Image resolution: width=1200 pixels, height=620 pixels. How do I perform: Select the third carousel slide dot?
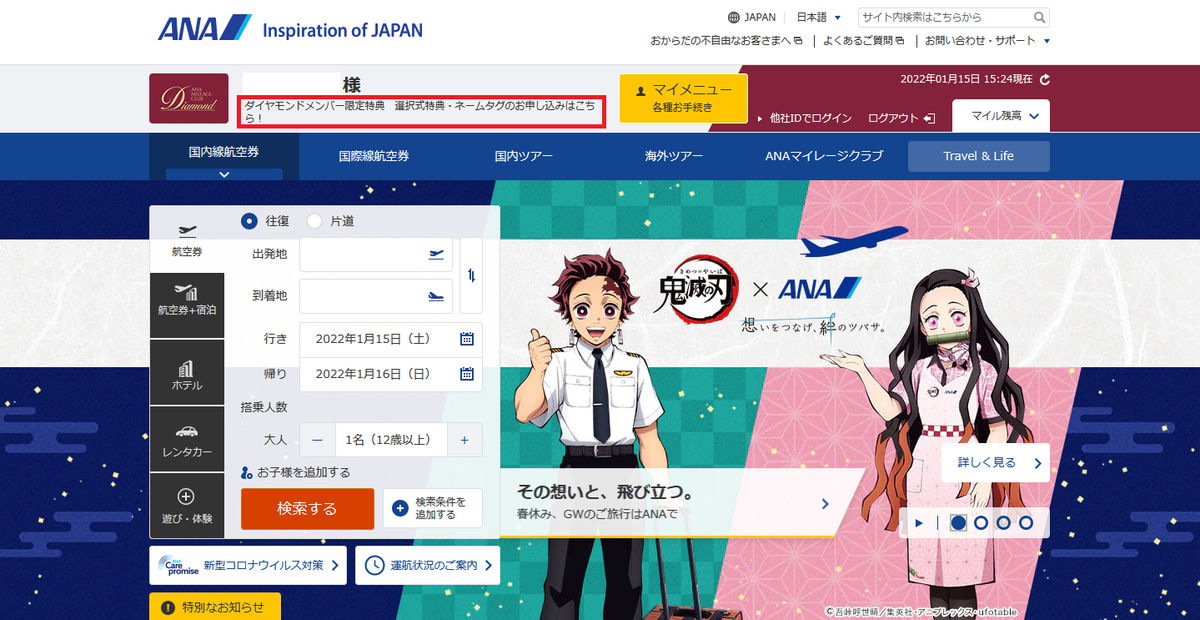[1003, 522]
